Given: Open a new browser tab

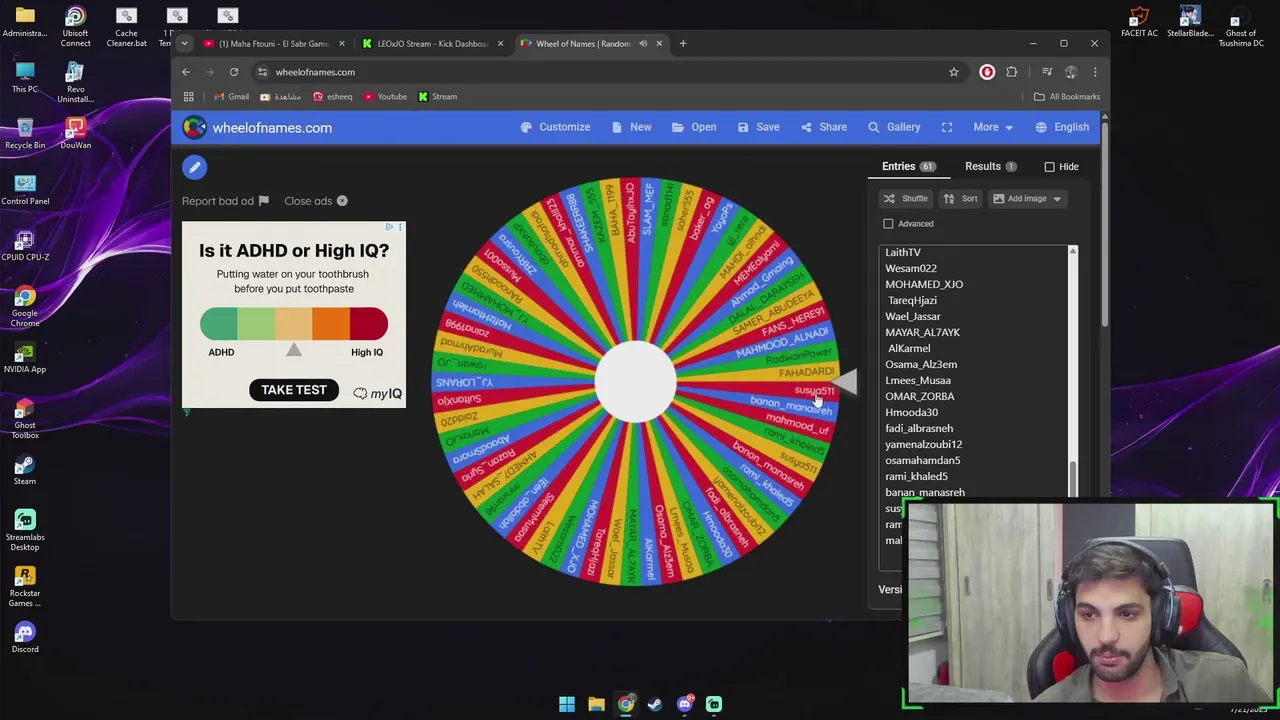Looking at the screenshot, I should click(x=683, y=43).
